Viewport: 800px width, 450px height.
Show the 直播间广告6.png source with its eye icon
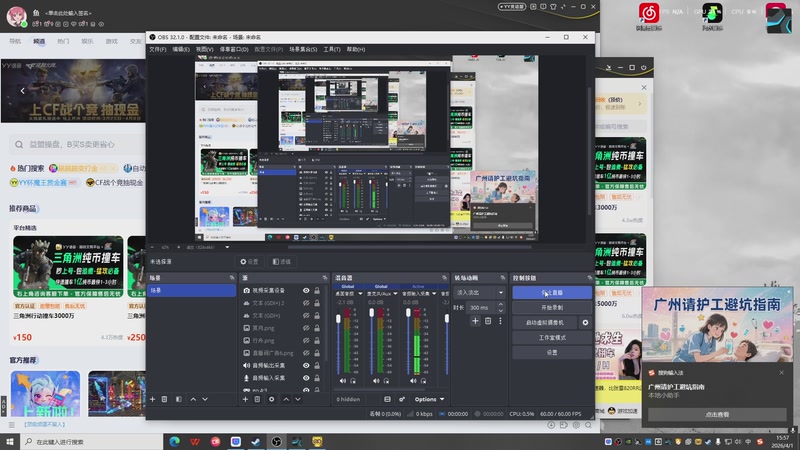tap(306, 353)
